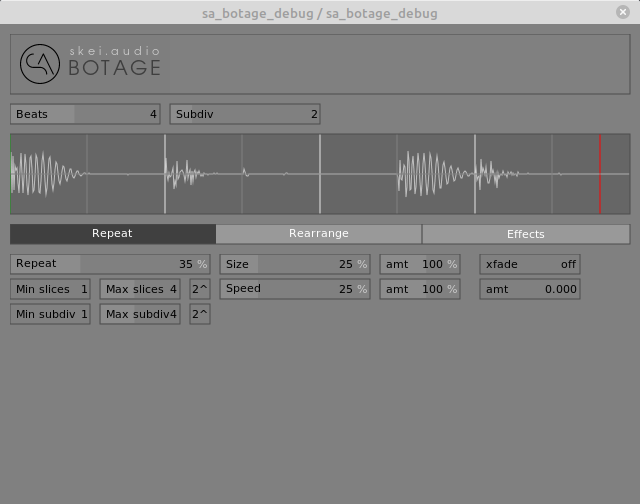This screenshot has width=640, height=504.
Task: Adjust the Subdiv slider
Action: point(245,114)
